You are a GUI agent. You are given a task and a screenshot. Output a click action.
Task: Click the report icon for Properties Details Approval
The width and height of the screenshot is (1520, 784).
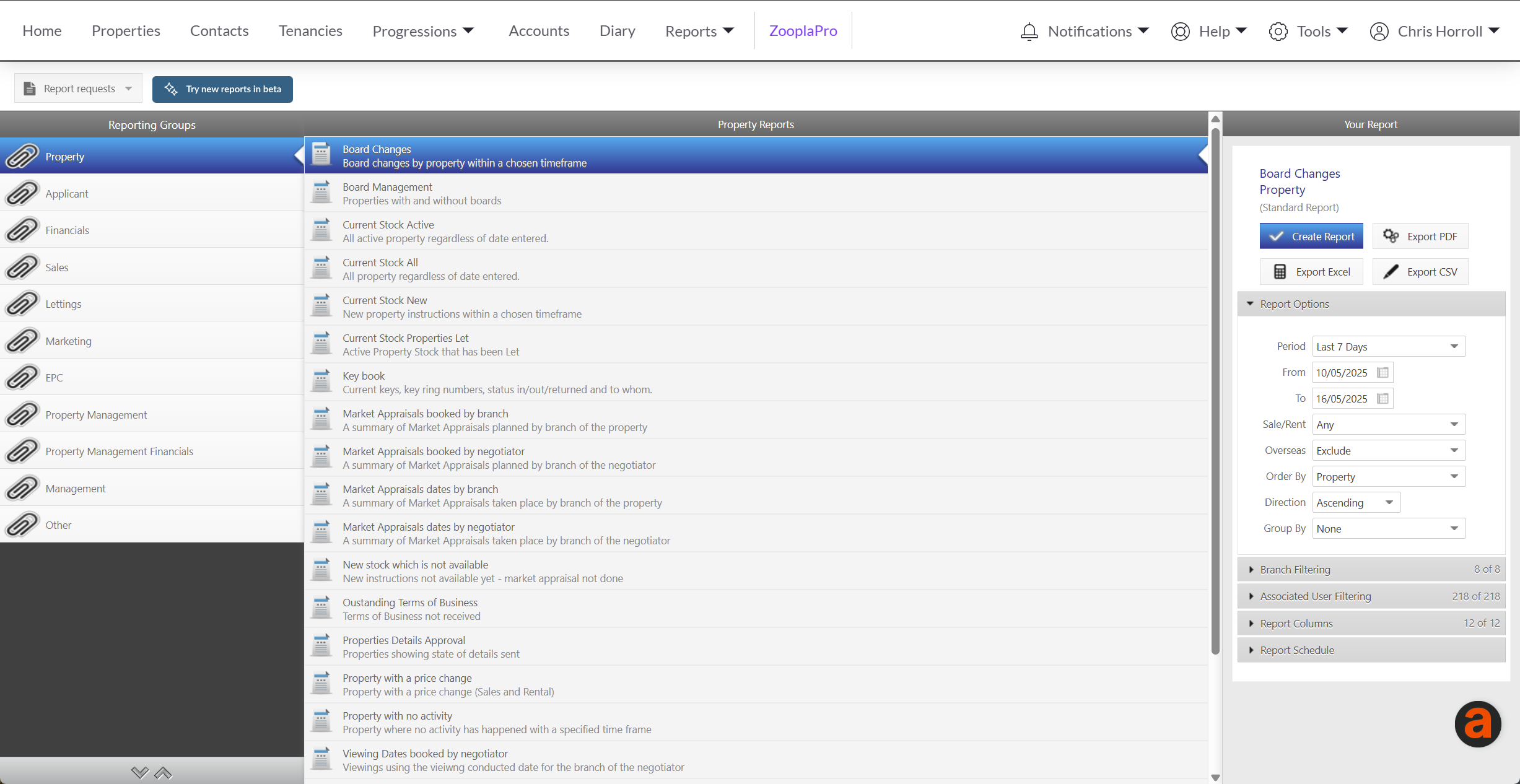coord(321,646)
